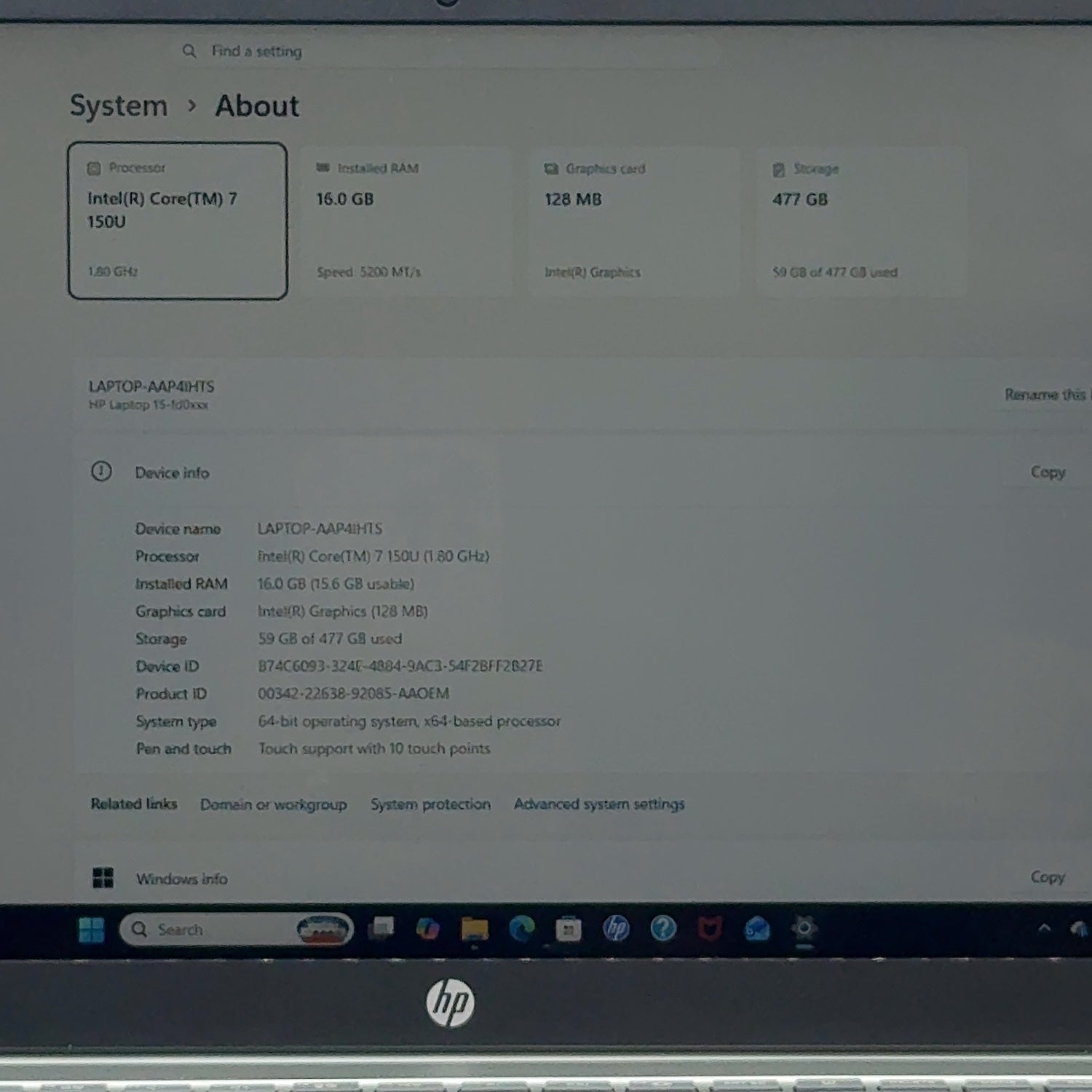Launch Microsoft Edge from the taskbar

[521, 929]
